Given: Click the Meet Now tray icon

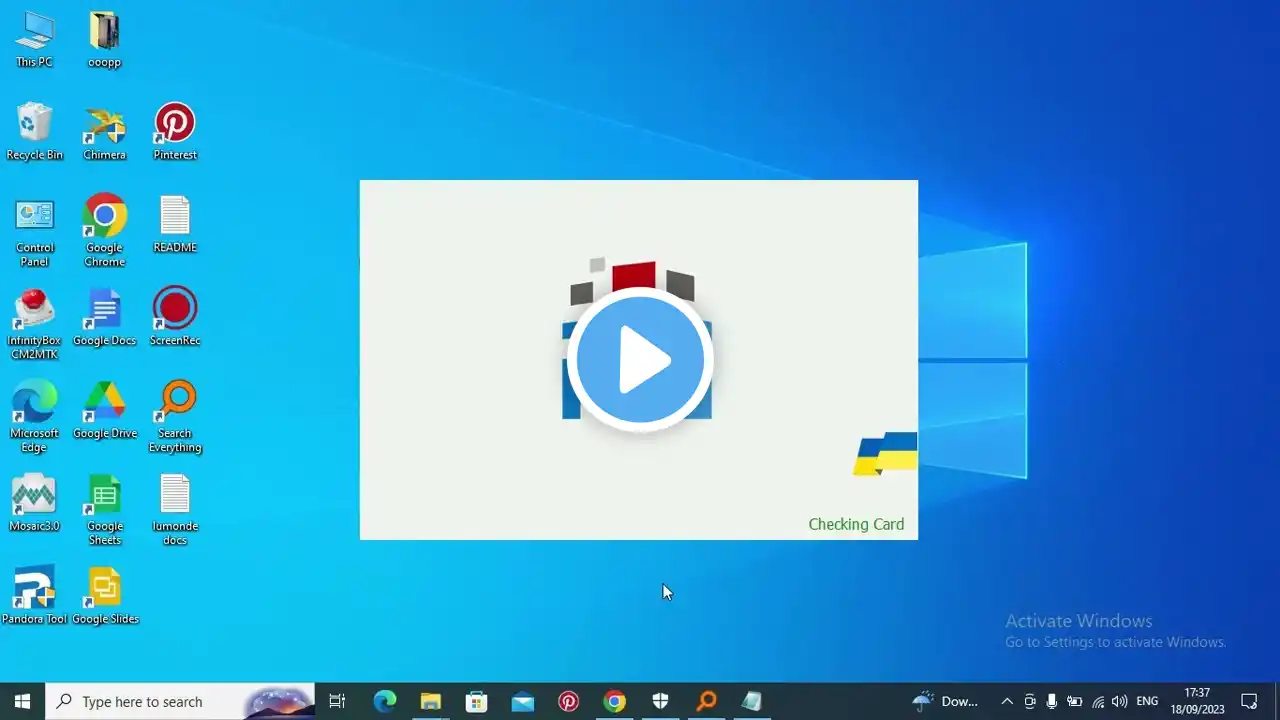Looking at the screenshot, I should click(x=1030, y=701).
